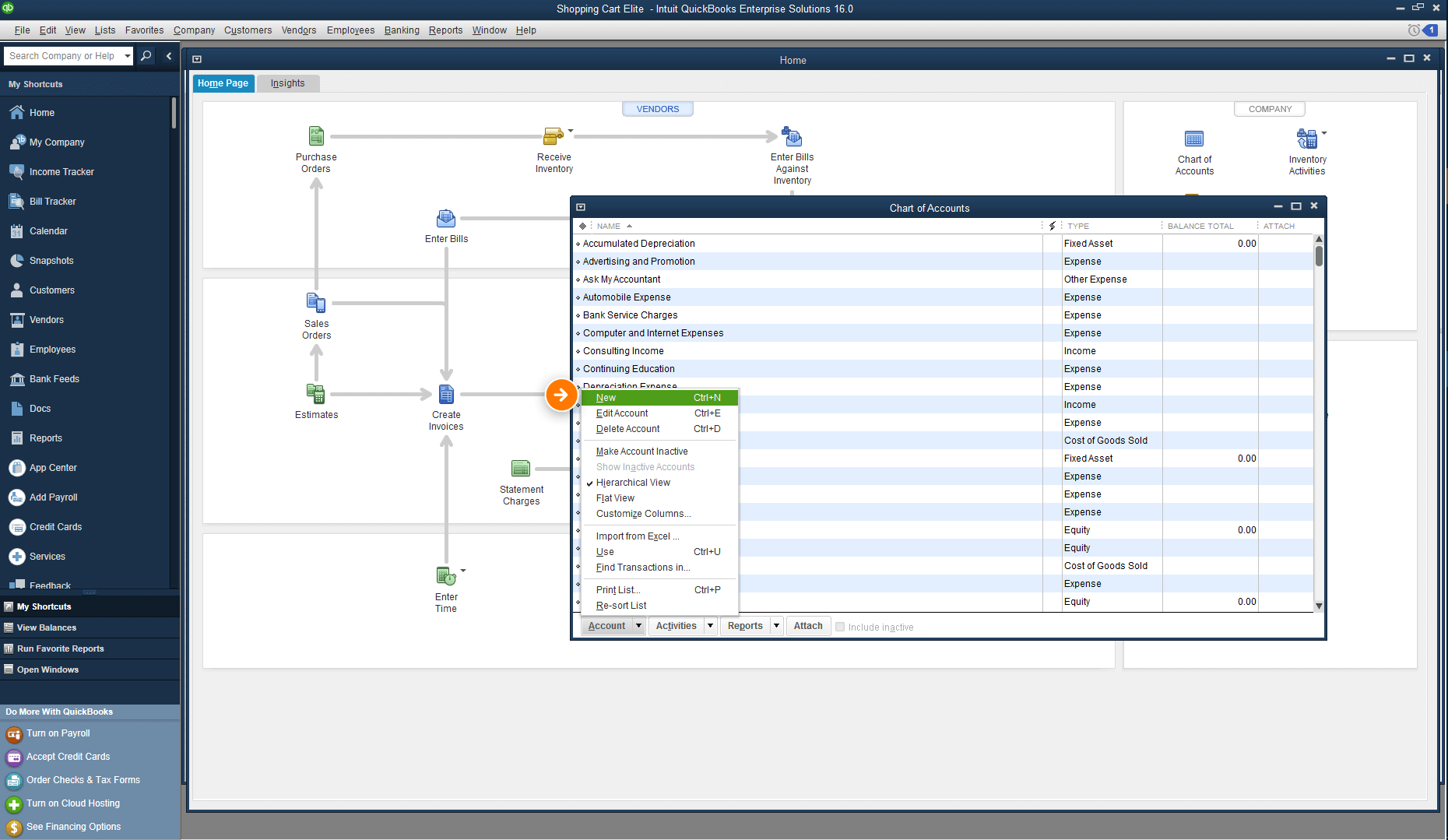
Task: Open the Account button dropdown arrow
Action: 638,626
